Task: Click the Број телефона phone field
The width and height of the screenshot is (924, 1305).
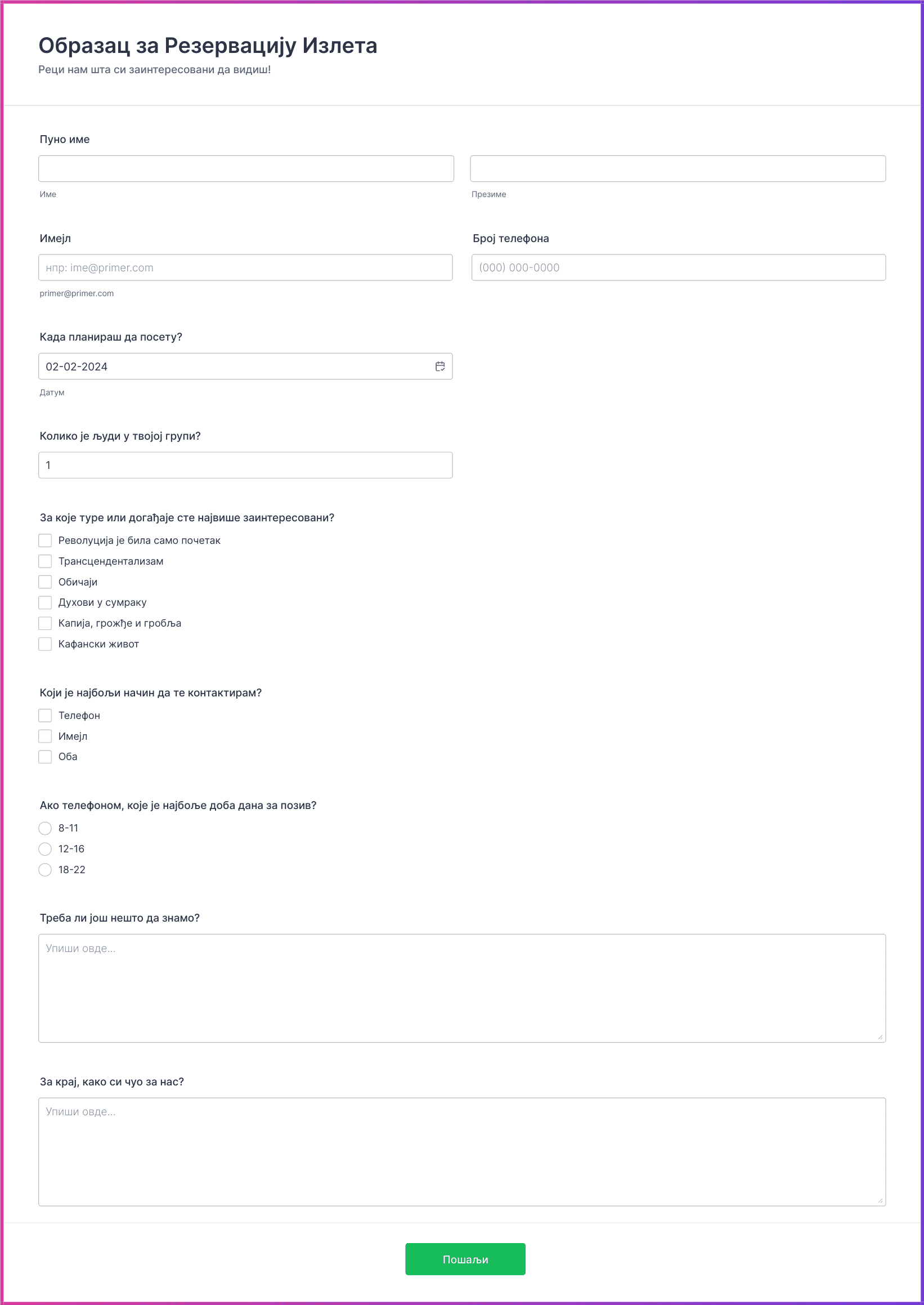Action: click(x=678, y=267)
